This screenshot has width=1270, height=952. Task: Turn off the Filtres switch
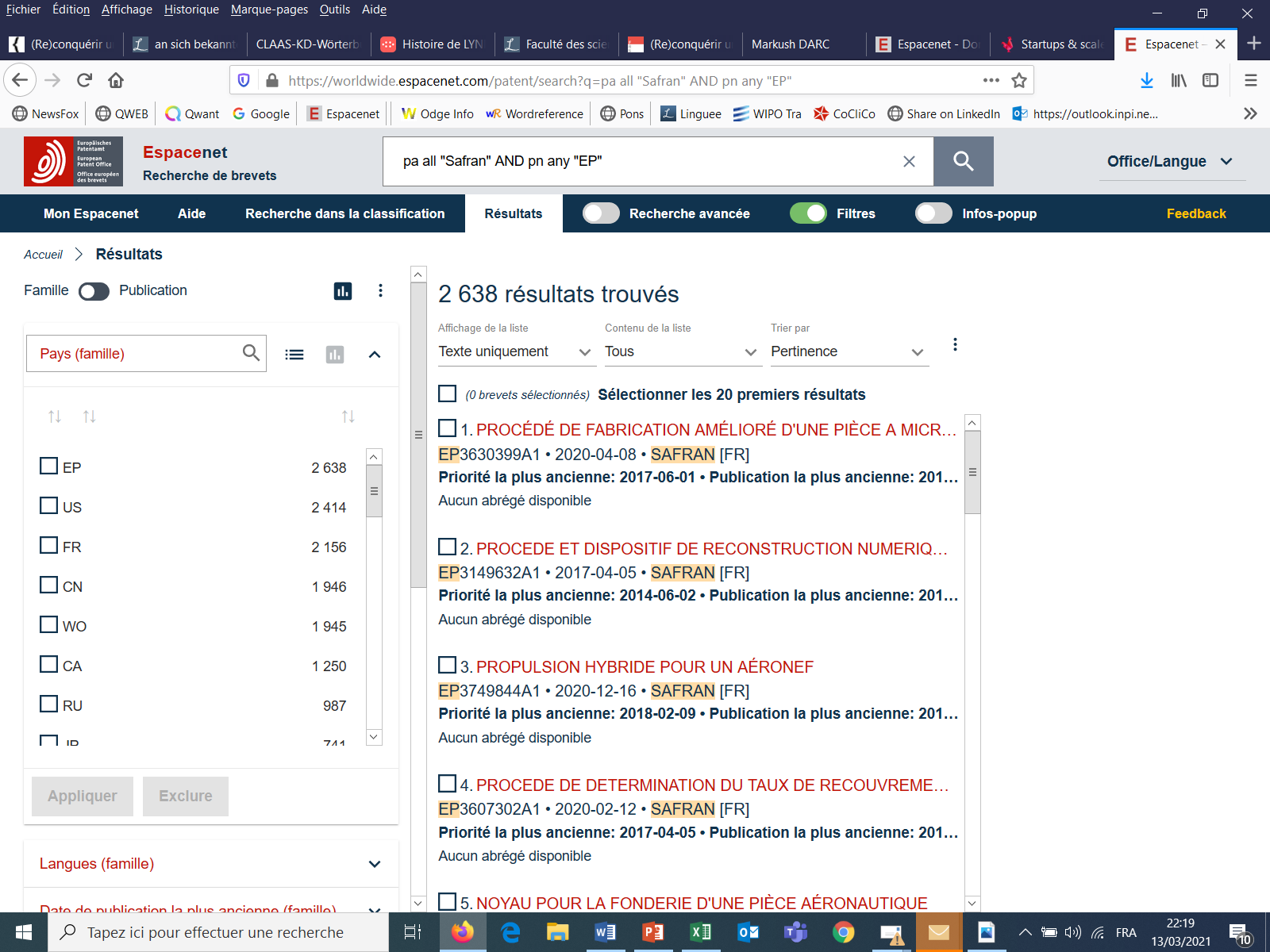[x=808, y=213]
